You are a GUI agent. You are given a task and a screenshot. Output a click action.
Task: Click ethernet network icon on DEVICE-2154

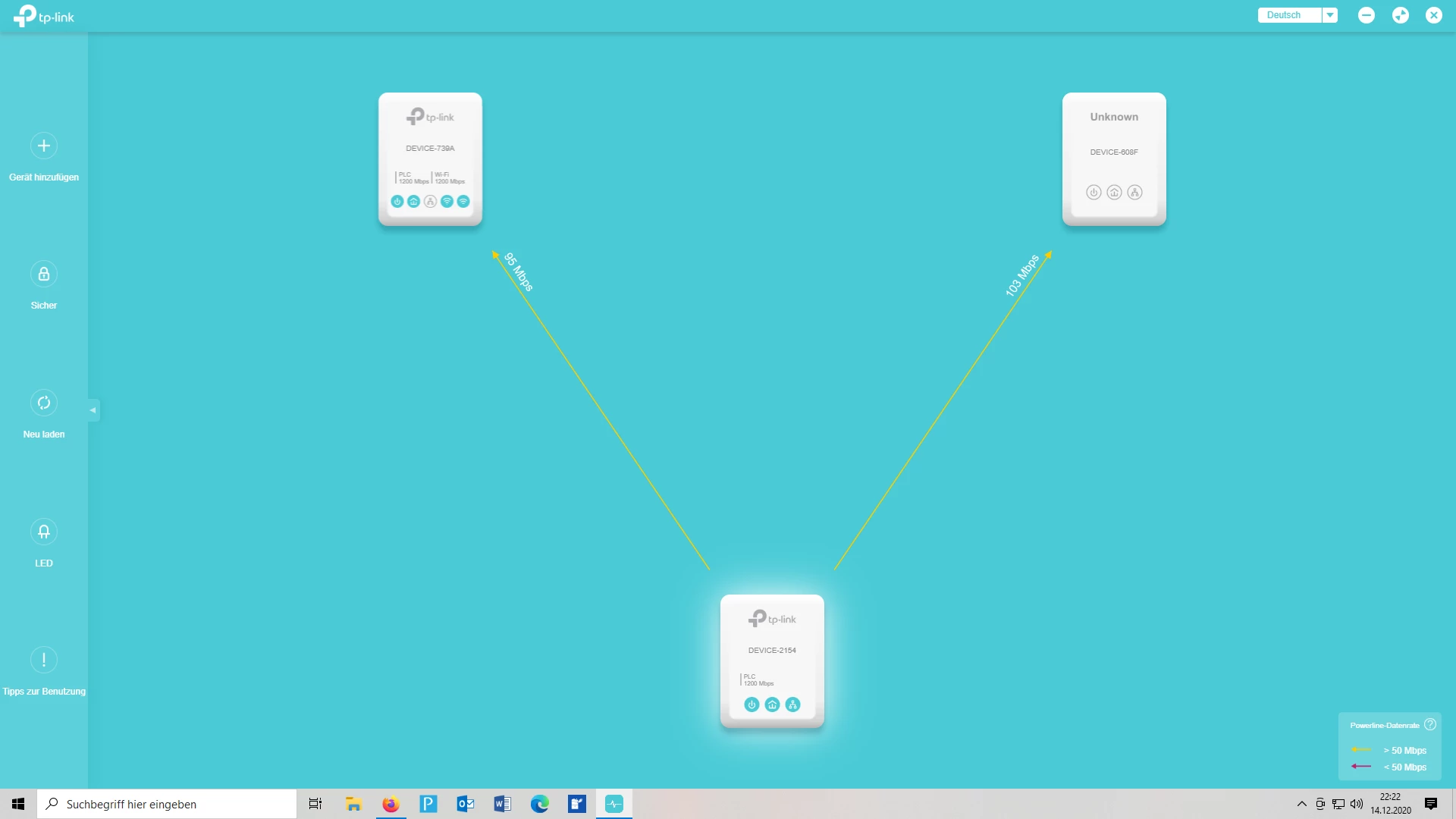point(792,704)
